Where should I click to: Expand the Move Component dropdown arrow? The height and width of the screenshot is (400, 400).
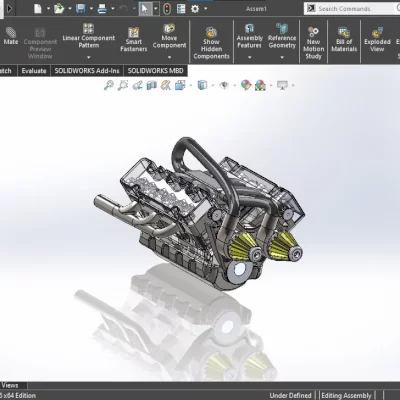click(x=169, y=57)
